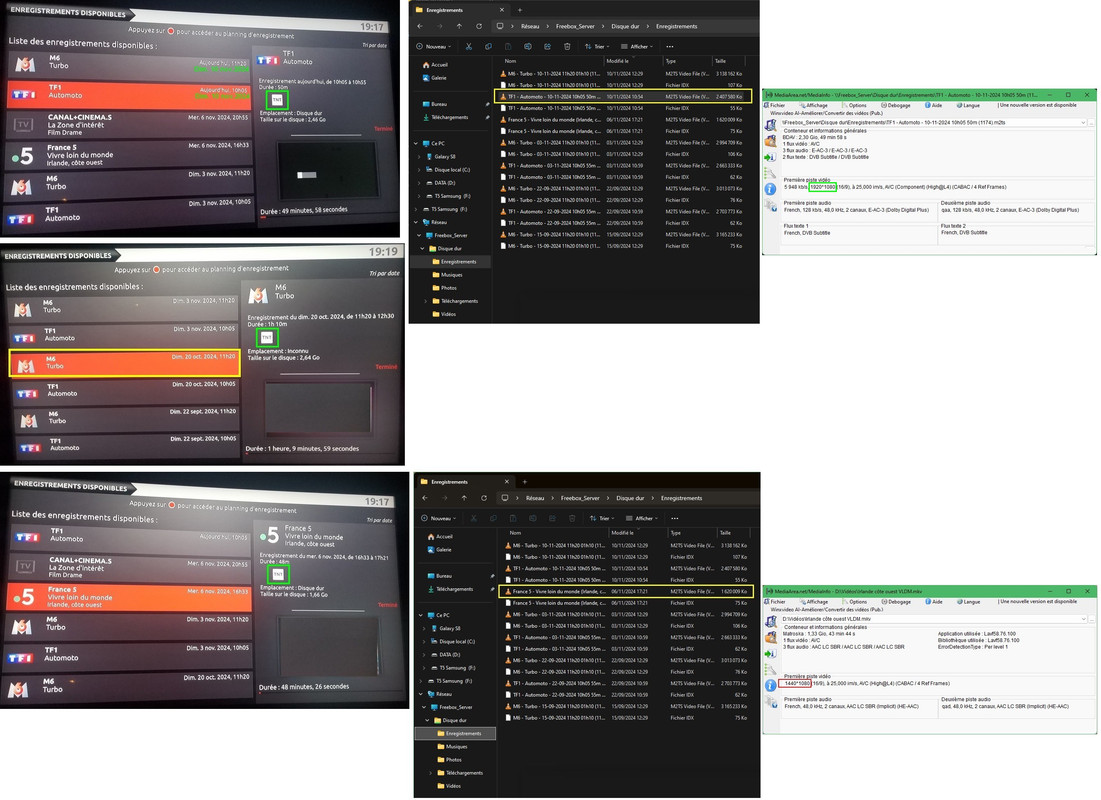Expand Disque local (C:) in upper Explorer sidebar
Viewport: 1101px width, 800px height.
click(419, 170)
